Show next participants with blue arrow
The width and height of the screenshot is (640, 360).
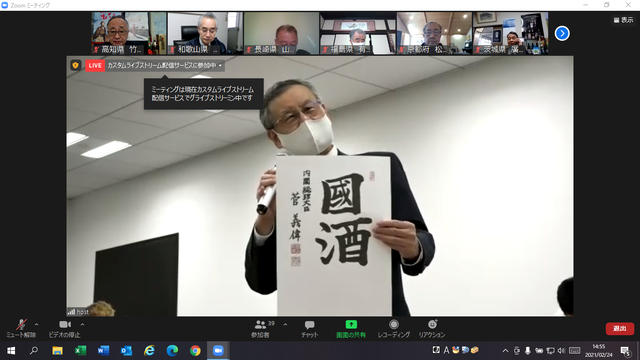pyautogui.click(x=562, y=33)
